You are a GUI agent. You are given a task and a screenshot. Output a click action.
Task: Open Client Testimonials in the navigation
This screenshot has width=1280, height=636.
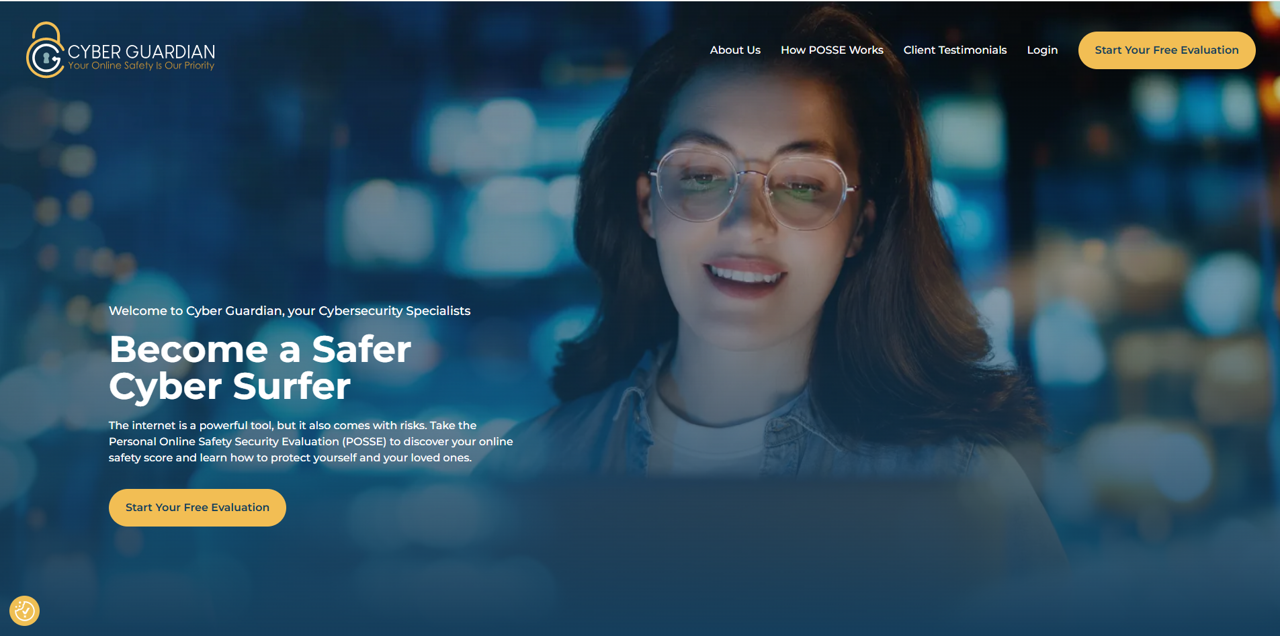[x=954, y=50]
